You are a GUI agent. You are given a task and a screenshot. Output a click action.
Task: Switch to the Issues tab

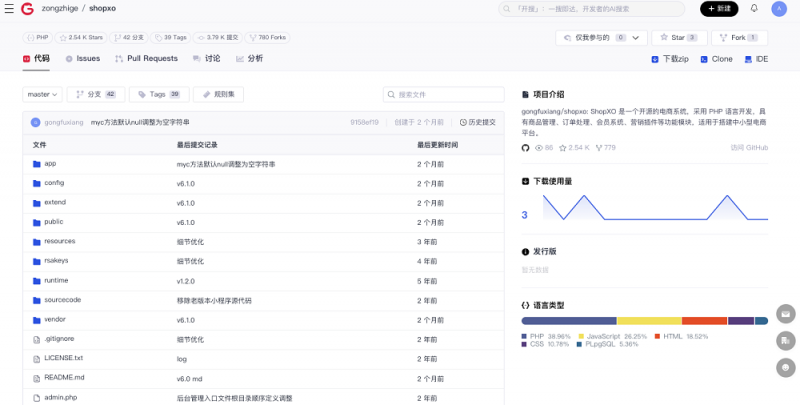[x=83, y=59]
